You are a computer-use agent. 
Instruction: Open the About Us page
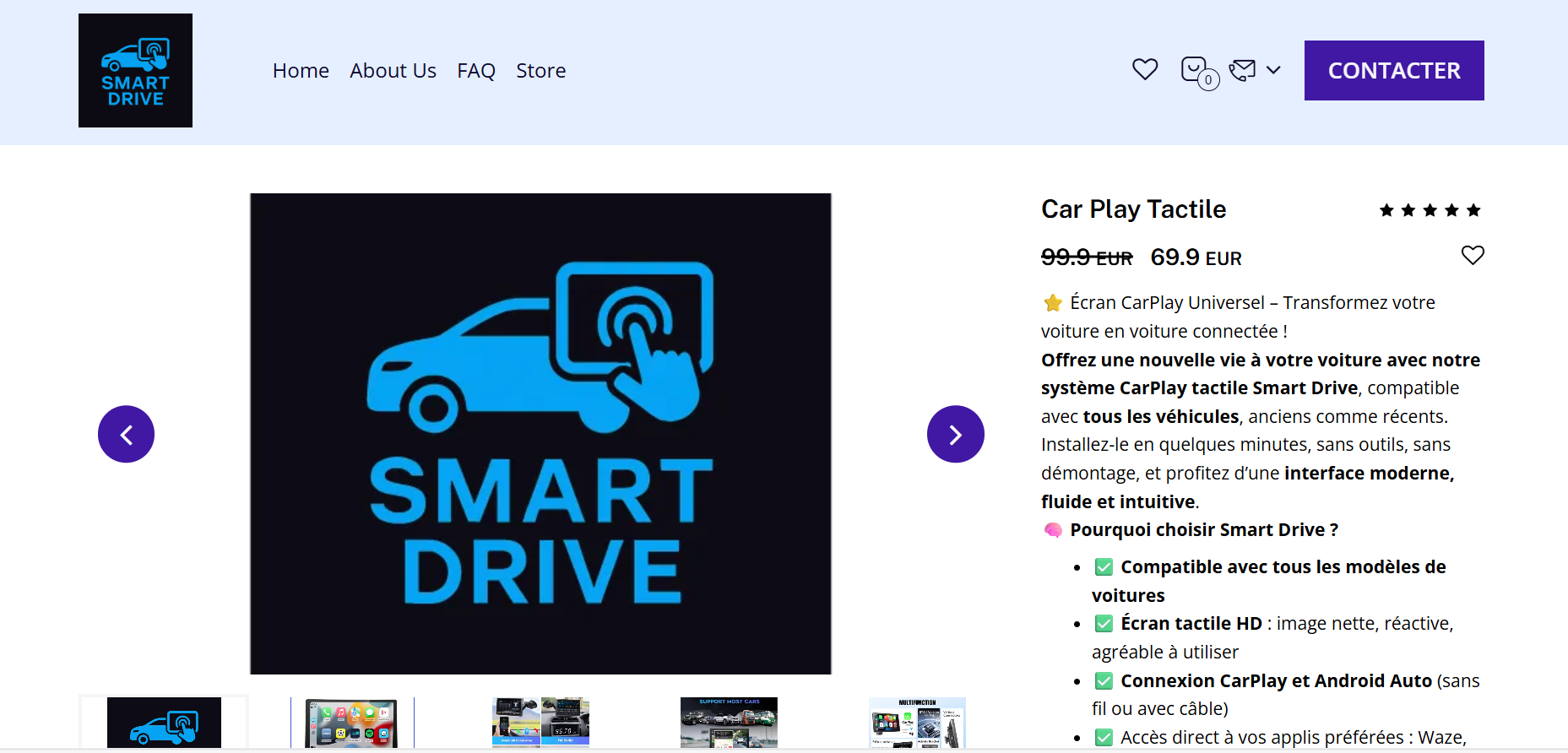[x=393, y=71]
